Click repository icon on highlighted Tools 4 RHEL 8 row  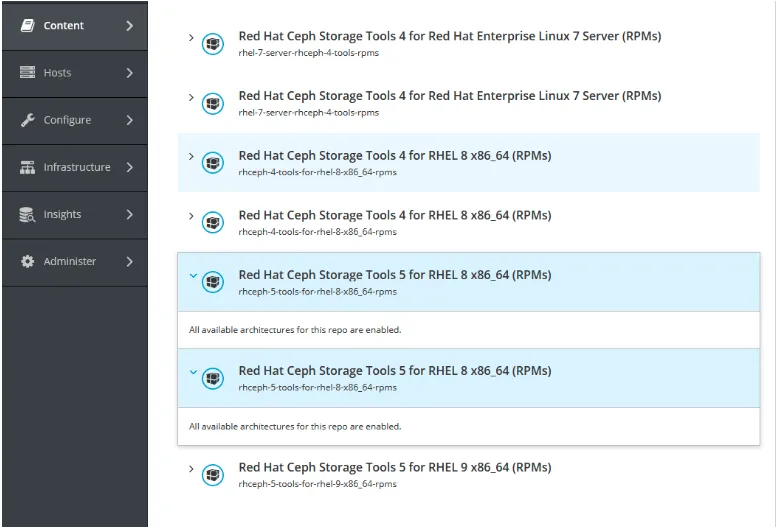[213, 162]
